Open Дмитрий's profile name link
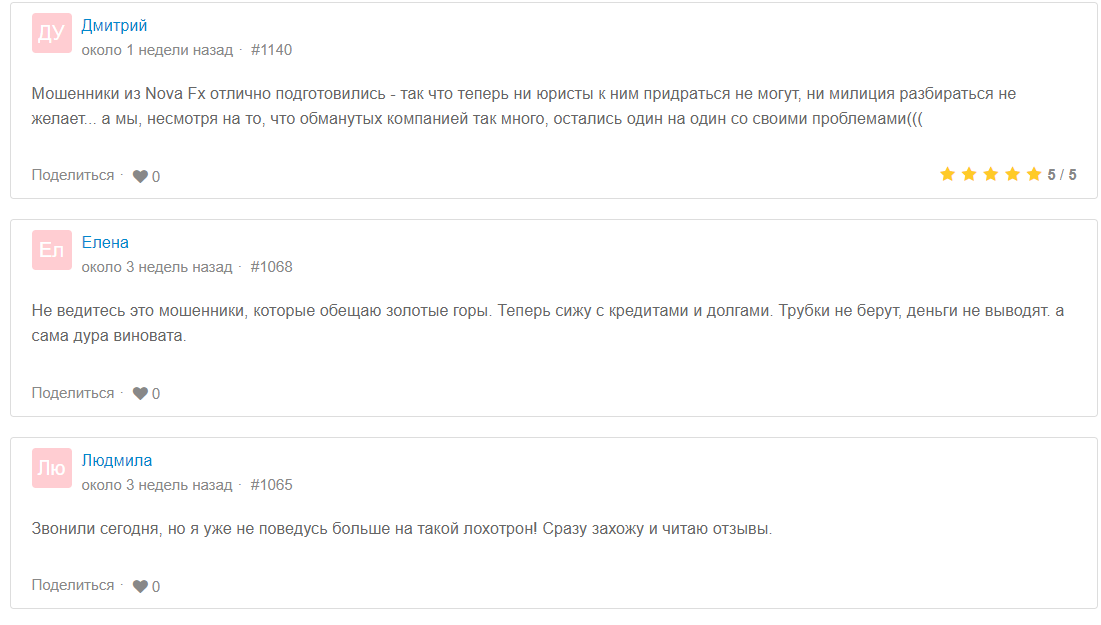 pos(114,25)
